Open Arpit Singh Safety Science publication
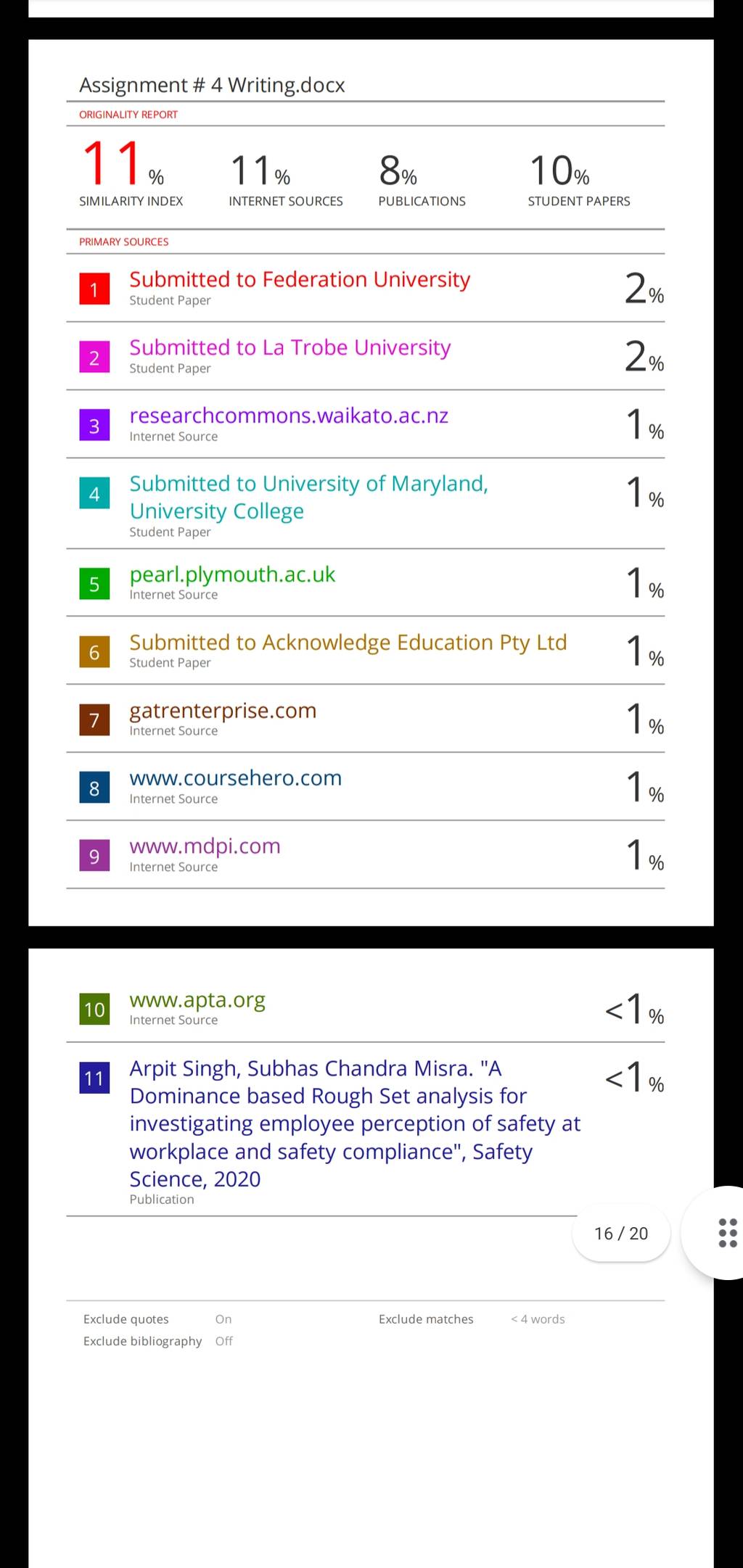 (355, 1123)
